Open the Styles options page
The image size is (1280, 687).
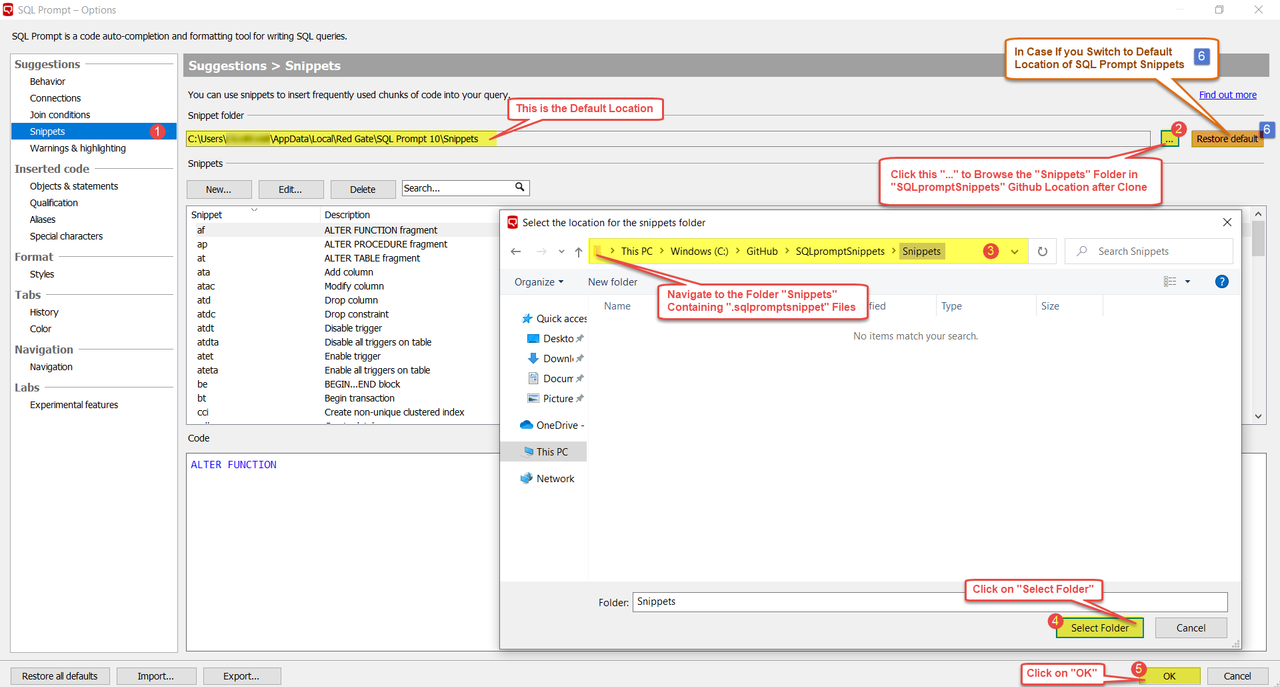pos(42,274)
